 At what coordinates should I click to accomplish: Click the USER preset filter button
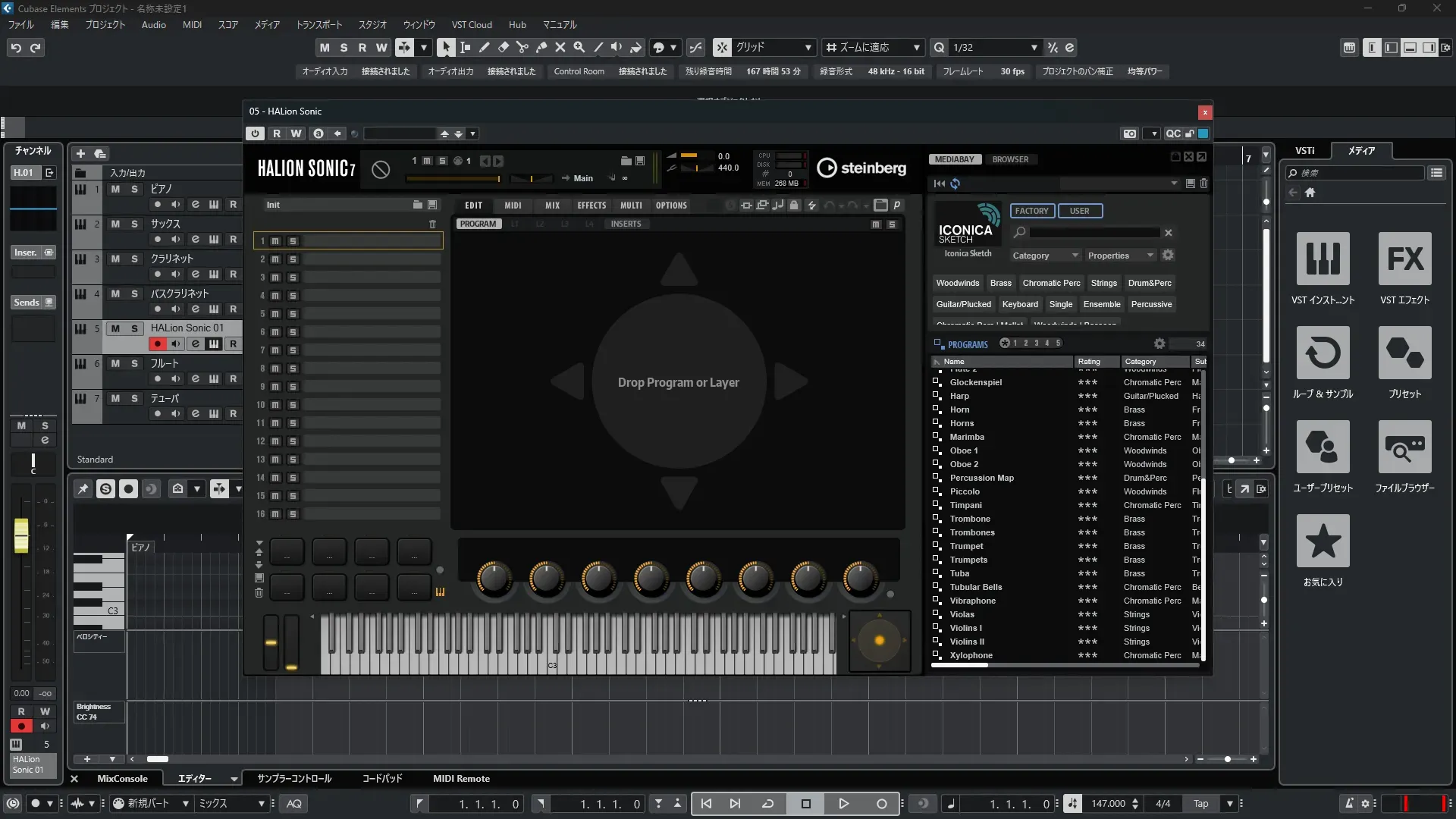click(1079, 211)
